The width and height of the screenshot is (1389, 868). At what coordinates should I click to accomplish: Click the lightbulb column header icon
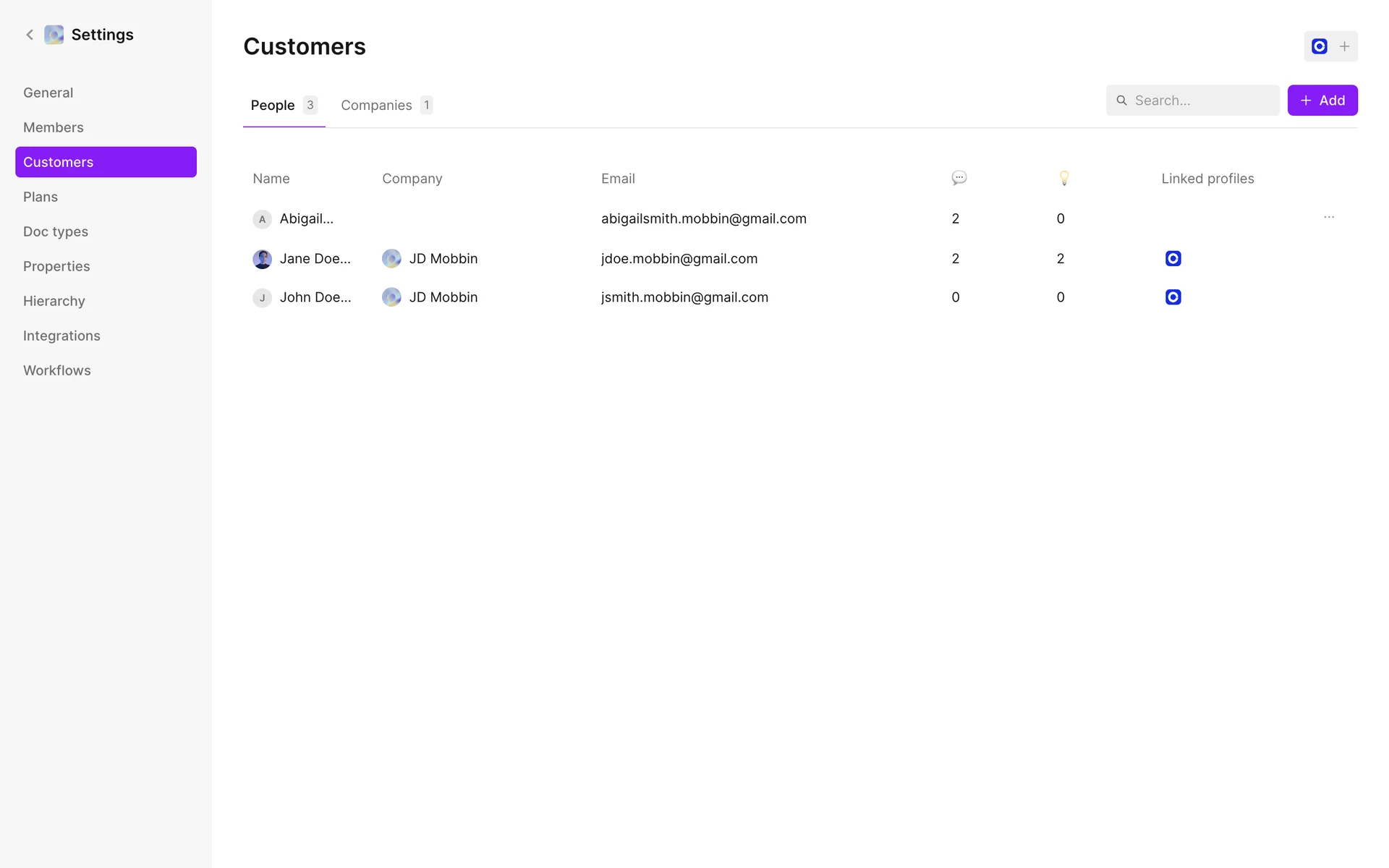pyautogui.click(x=1063, y=178)
